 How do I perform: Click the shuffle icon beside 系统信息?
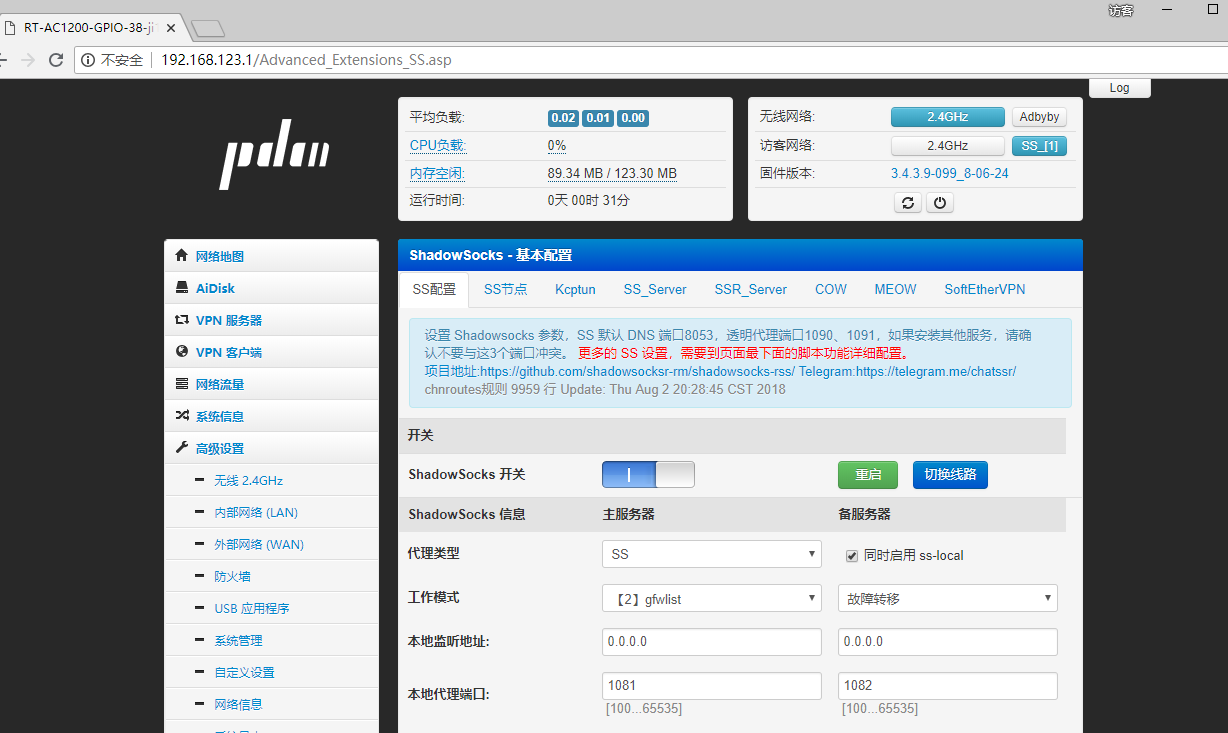pos(181,415)
